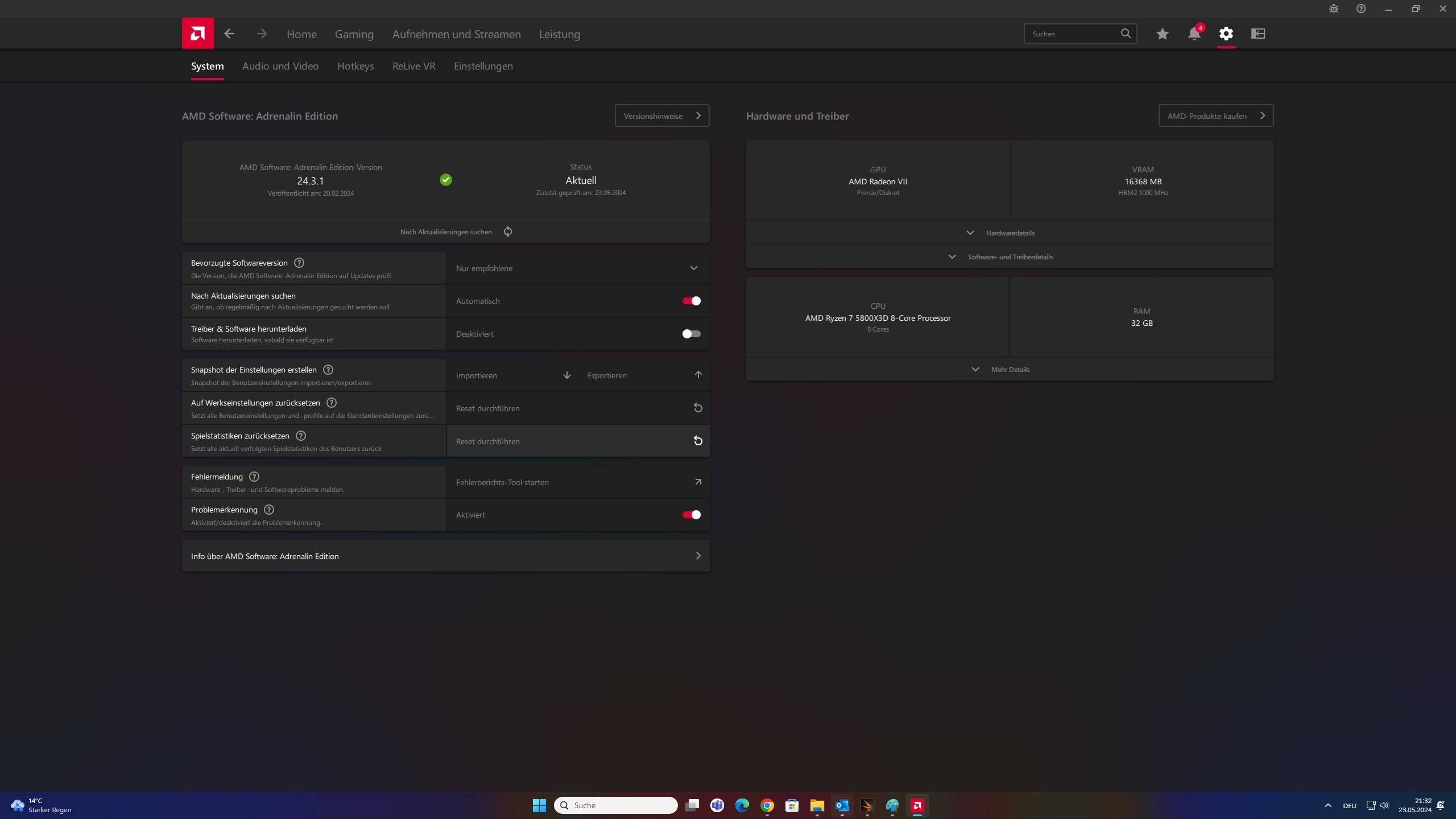This screenshot has width=1456, height=819.
Task: Click the settings gear icon
Action: point(1226,34)
